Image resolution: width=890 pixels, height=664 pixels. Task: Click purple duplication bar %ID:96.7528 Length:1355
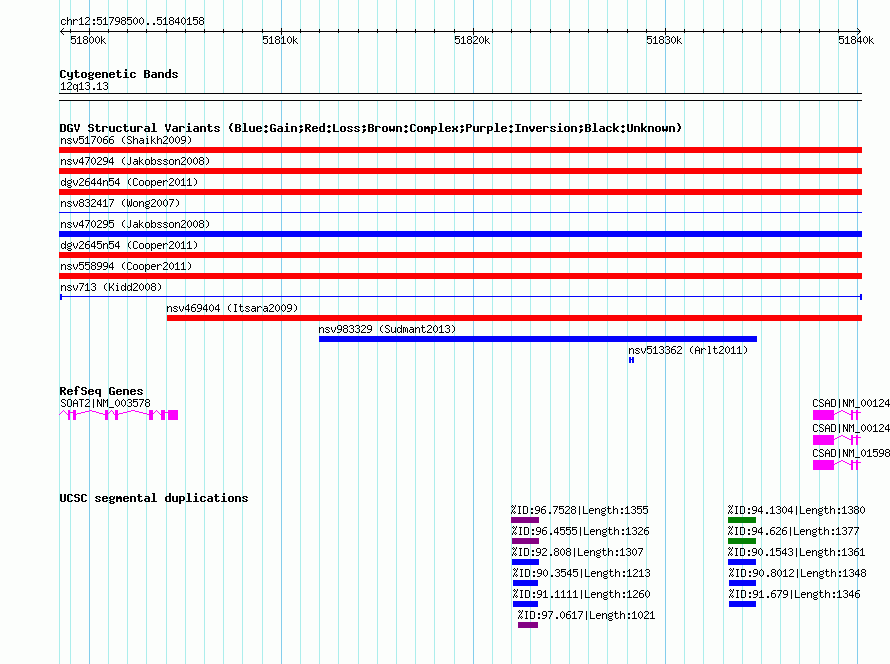[x=524, y=520]
